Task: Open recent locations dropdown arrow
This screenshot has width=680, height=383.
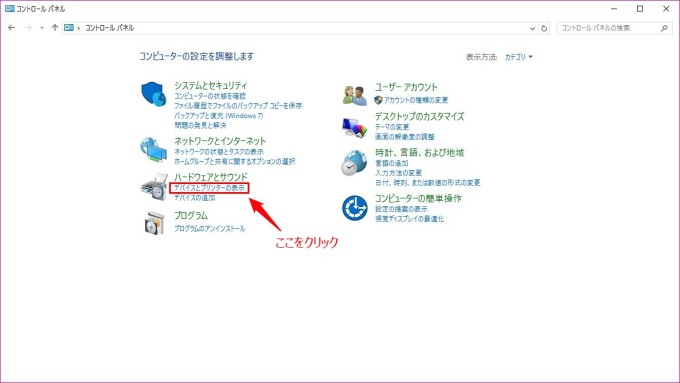Action: pos(42,28)
